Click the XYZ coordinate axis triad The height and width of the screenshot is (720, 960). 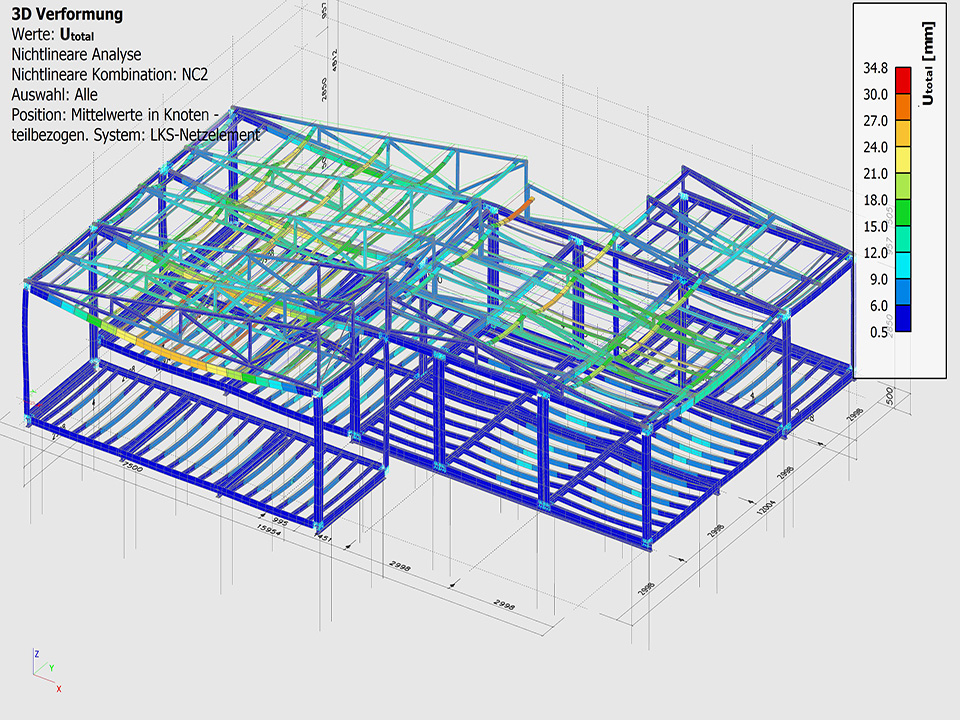point(44,670)
